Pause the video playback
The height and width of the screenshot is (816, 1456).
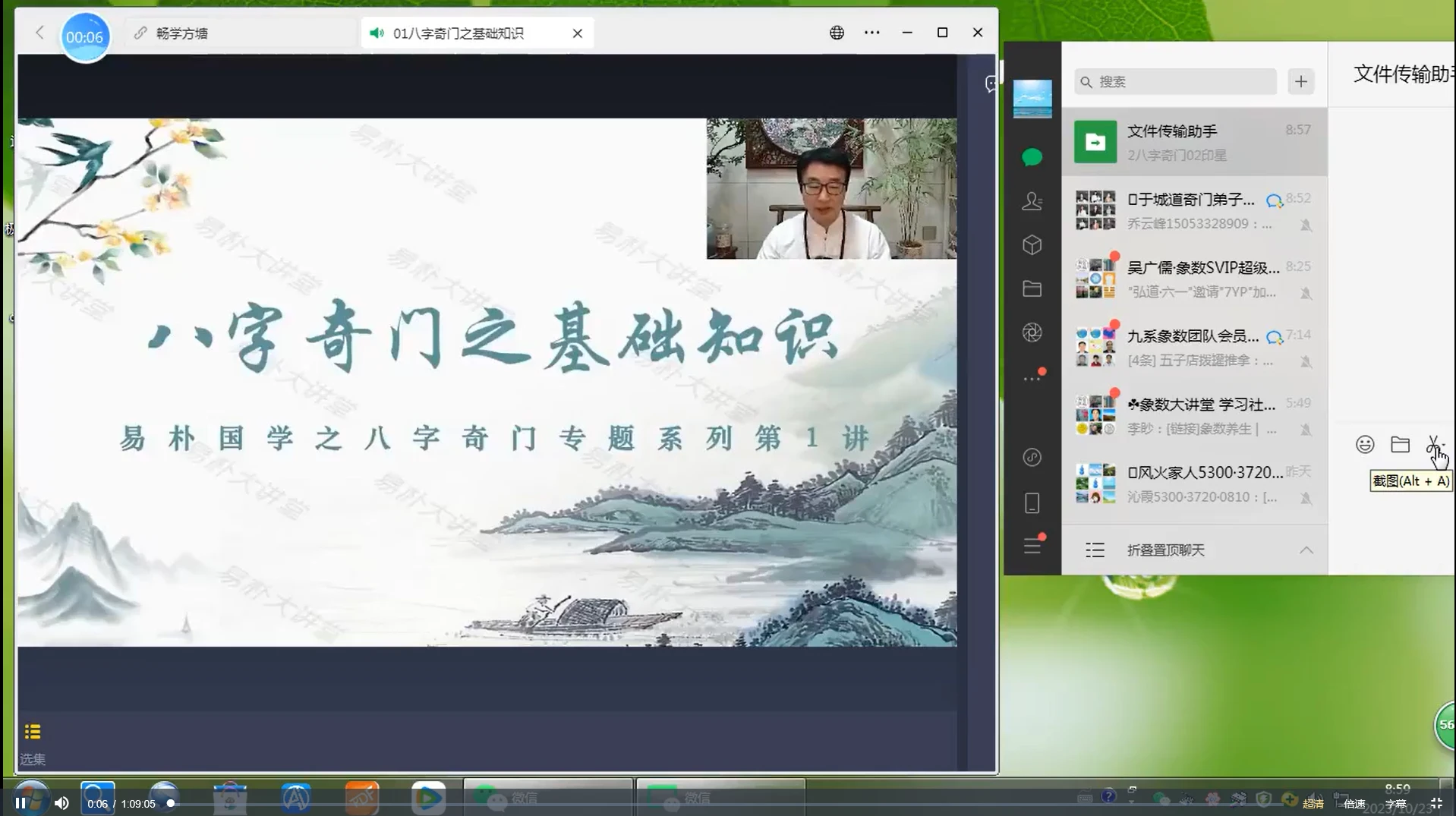[x=20, y=803]
